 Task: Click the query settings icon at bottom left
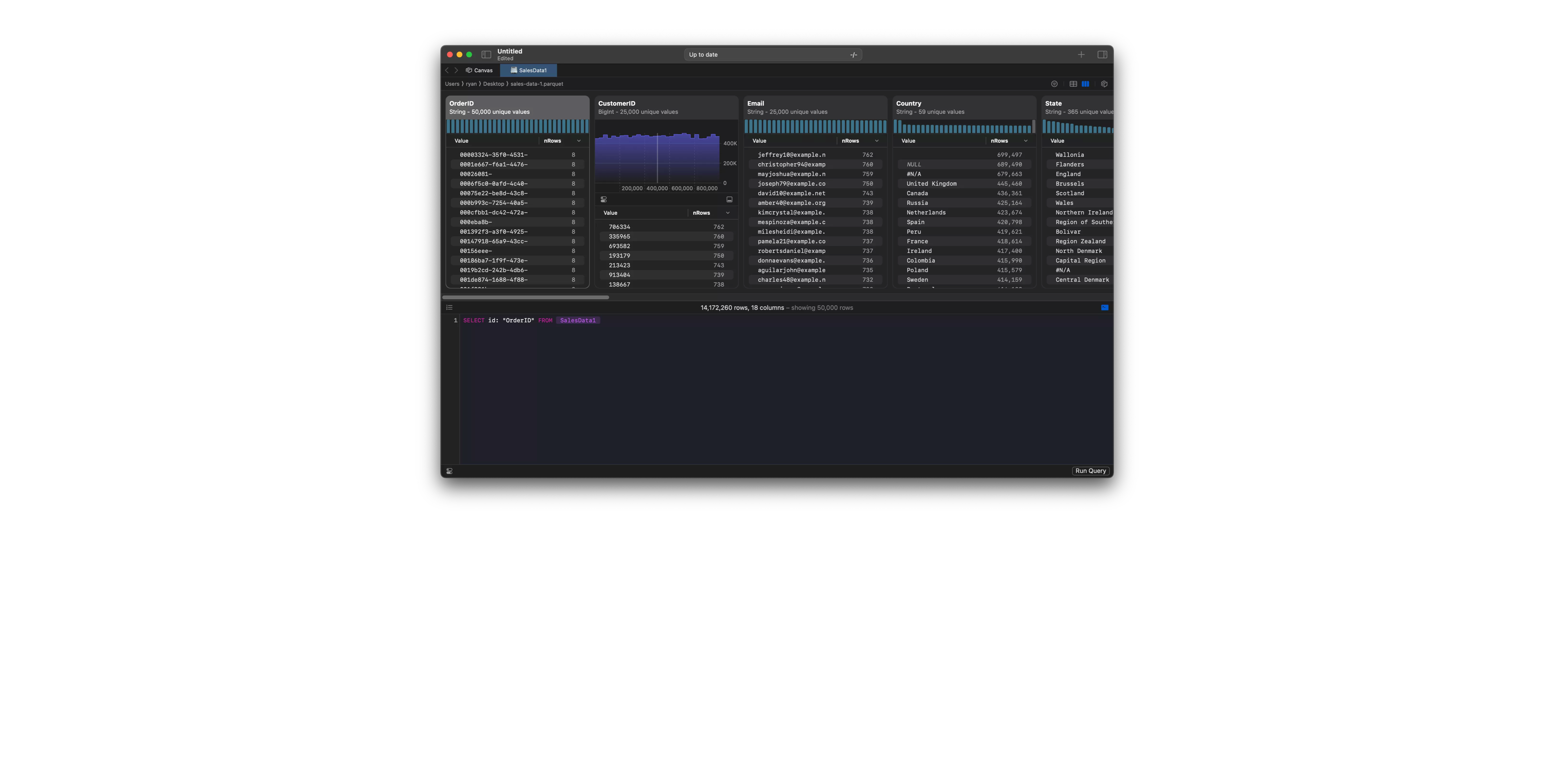click(x=449, y=471)
